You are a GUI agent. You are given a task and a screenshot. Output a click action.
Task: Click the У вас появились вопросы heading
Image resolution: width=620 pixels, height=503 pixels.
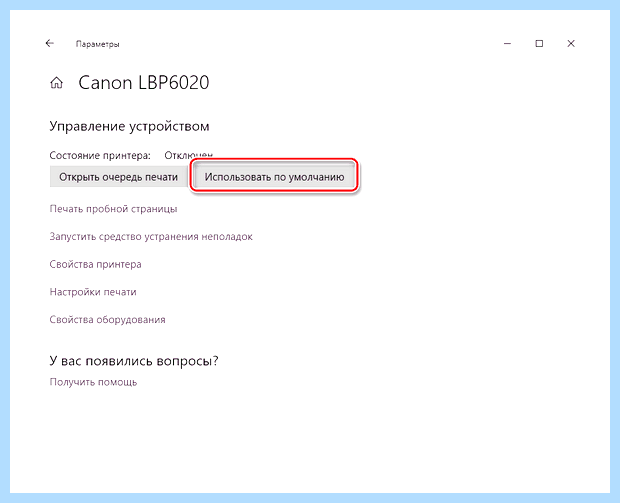(x=134, y=361)
